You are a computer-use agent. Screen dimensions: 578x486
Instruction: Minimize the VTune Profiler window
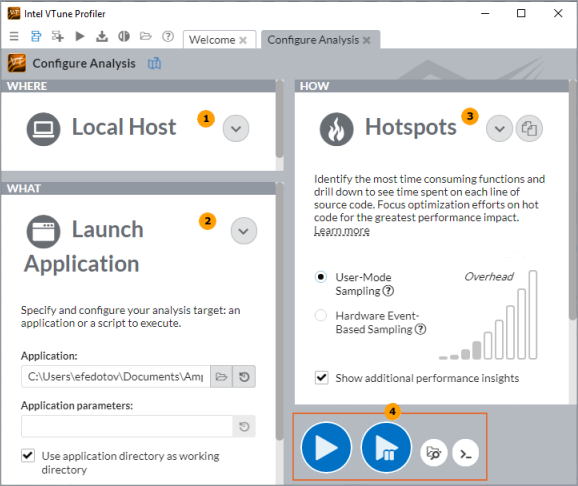[485, 13]
